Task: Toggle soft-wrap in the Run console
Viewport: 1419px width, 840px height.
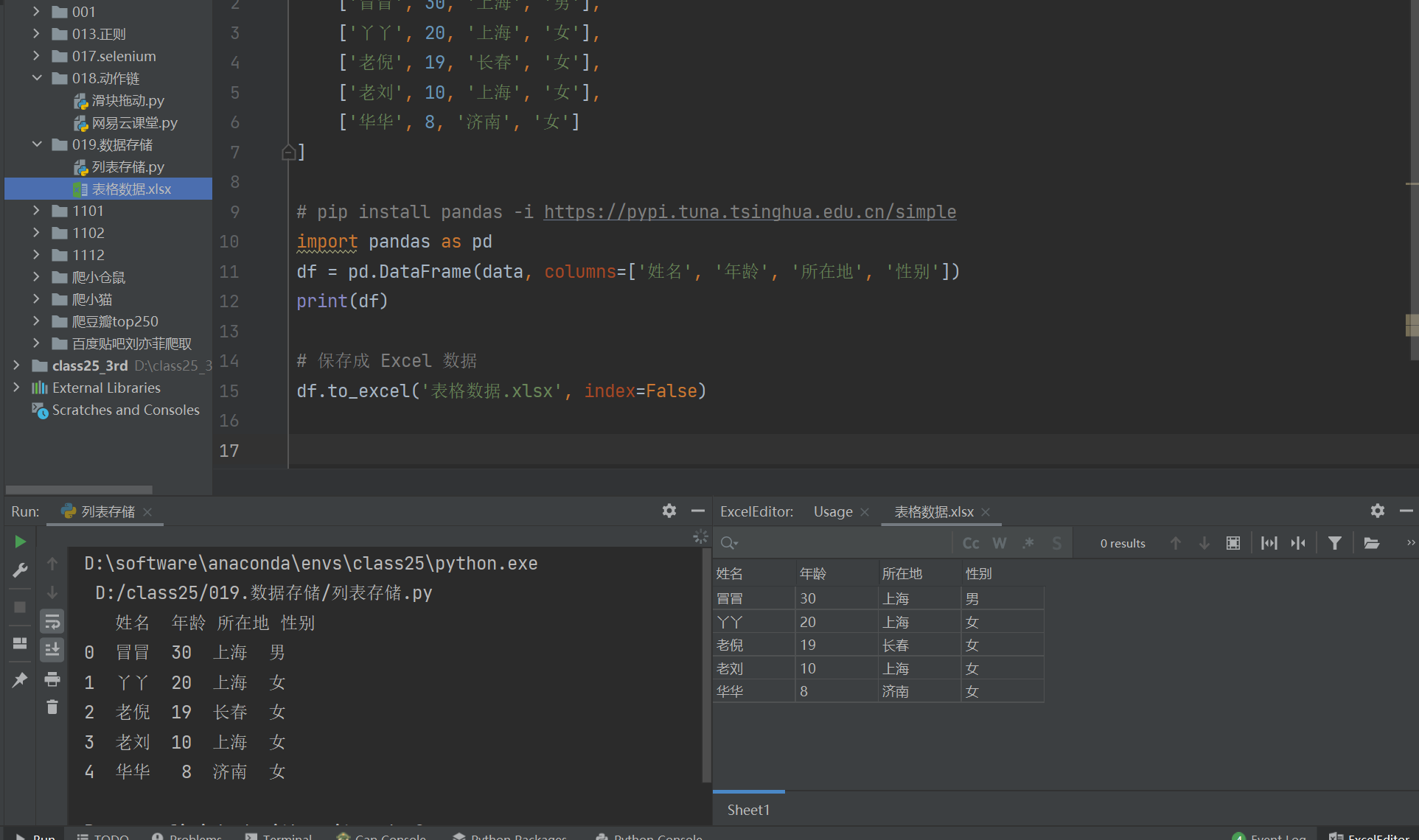Action: click(x=52, y=622)
